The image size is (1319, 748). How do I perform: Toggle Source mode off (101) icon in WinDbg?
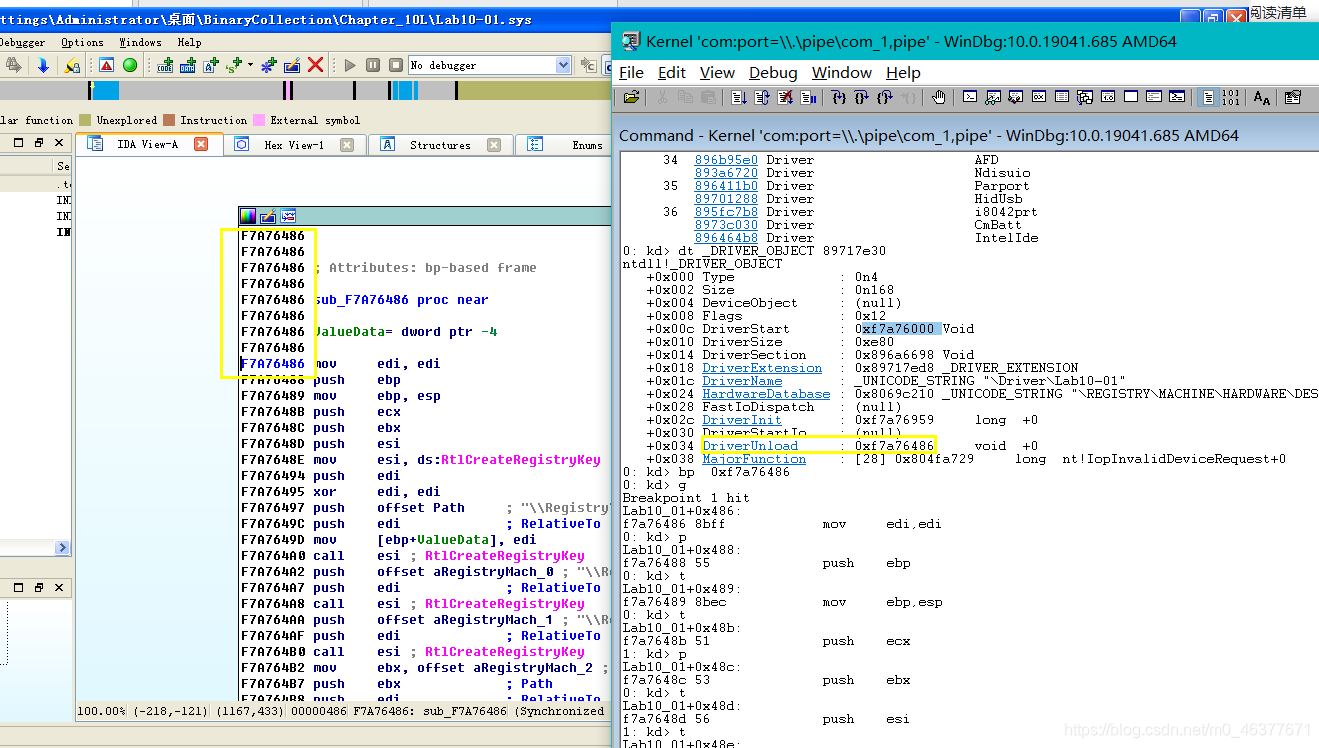click(x=1231, y=97)
